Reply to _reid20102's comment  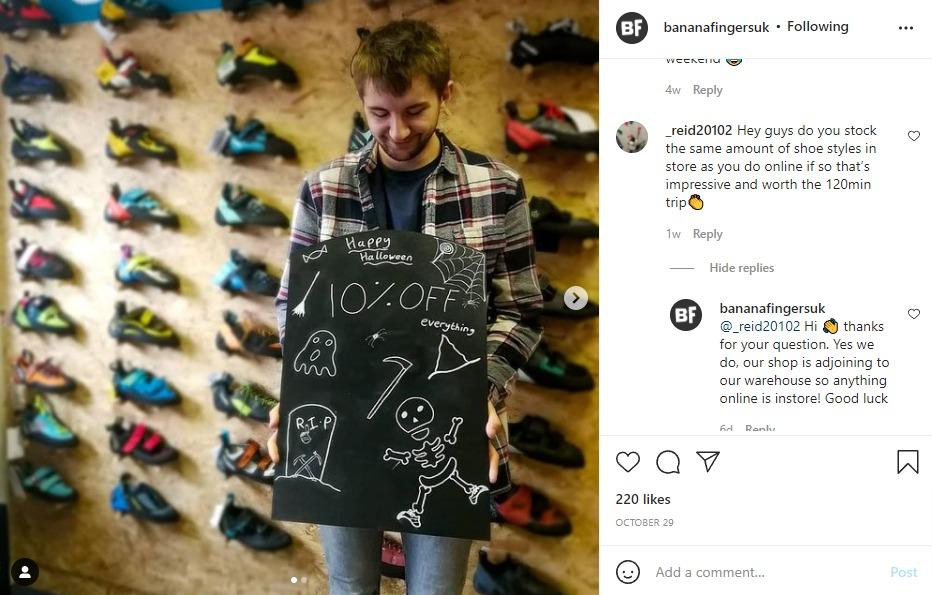(x=707, y=234)
